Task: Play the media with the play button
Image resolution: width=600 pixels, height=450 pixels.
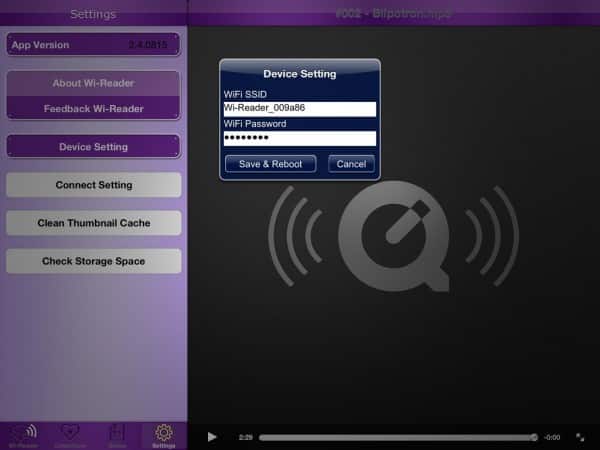Action: point(212,437)
